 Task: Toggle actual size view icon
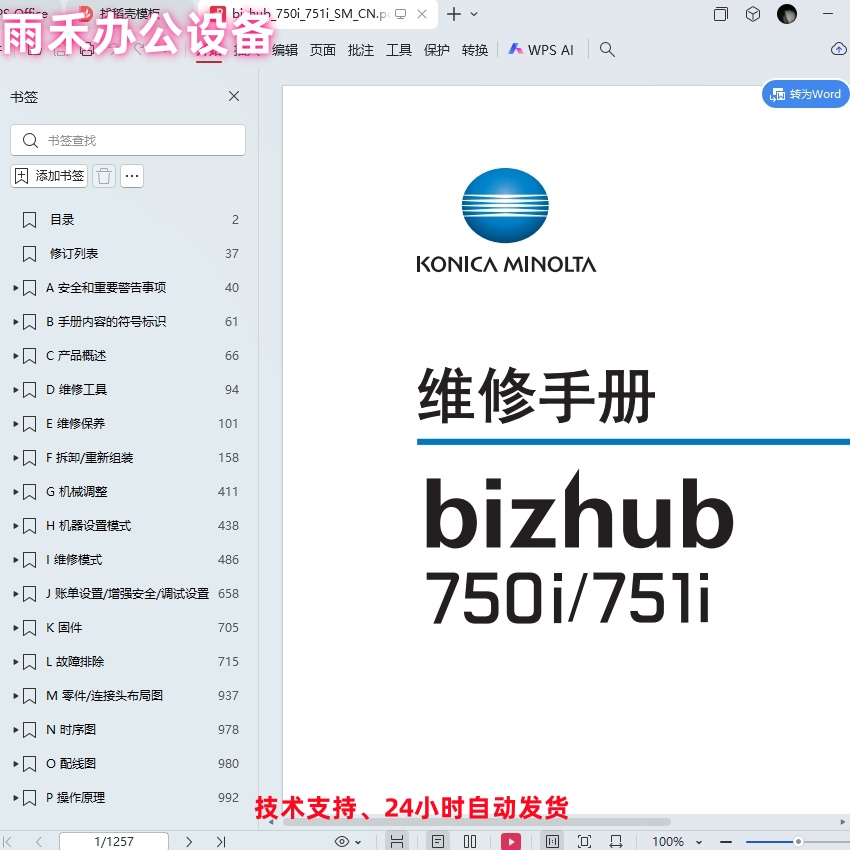(552, 841)
